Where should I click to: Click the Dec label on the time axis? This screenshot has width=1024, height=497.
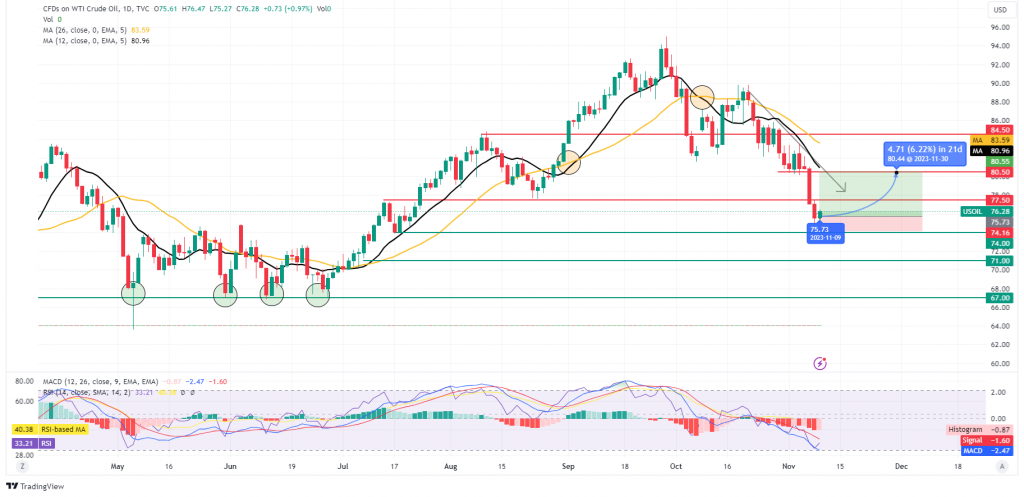[x=902, y=467]
